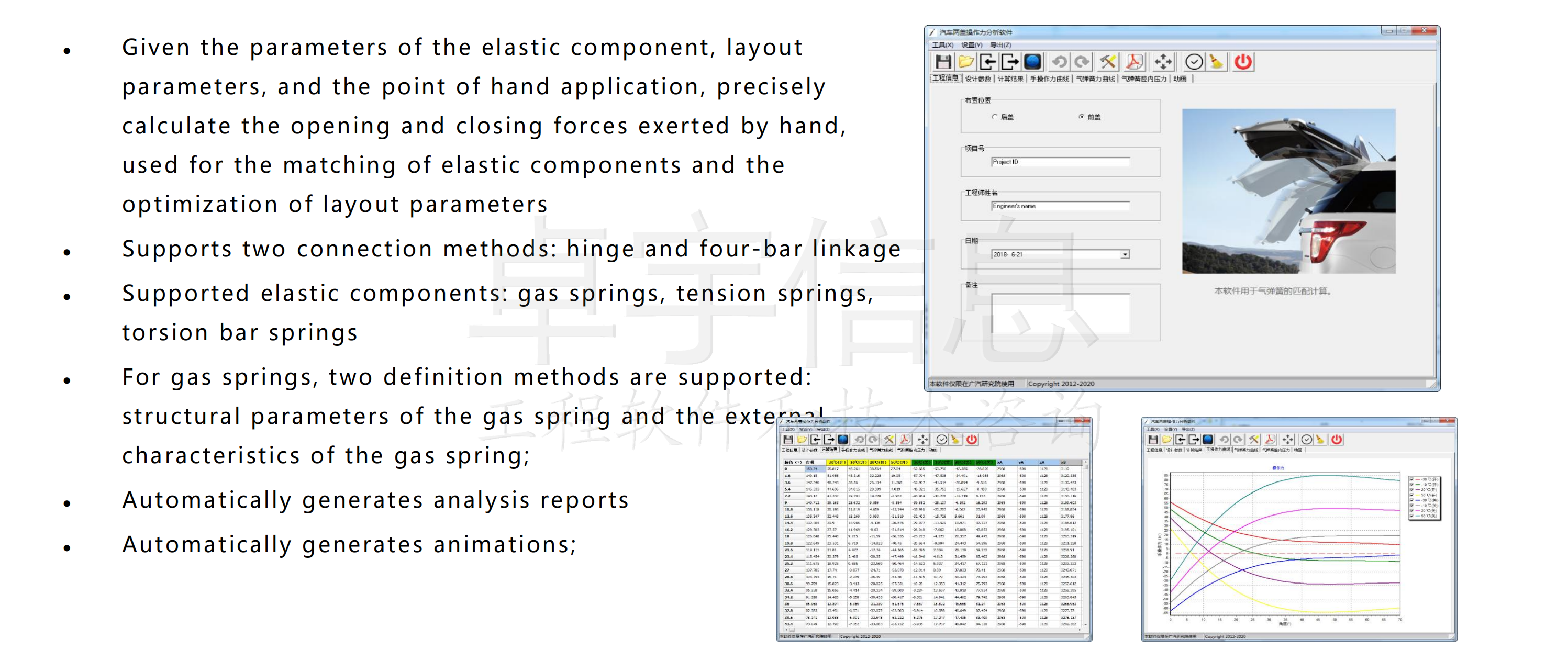Screen dimensions: 1568x661
Task: Click the red power icon in the curve chart window
Action: pos(1337,440)
